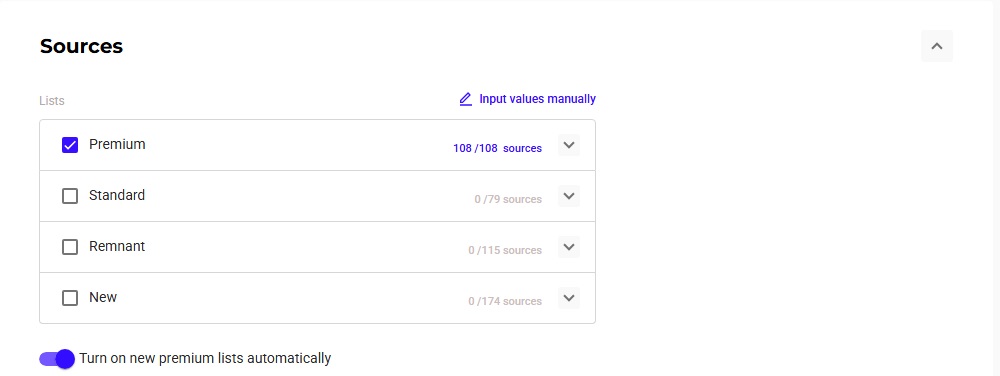The width and height of the screenshot is (1000, 376).
Task: Disable automatic new premium lists toggle
Action: [x=57, y=359]
